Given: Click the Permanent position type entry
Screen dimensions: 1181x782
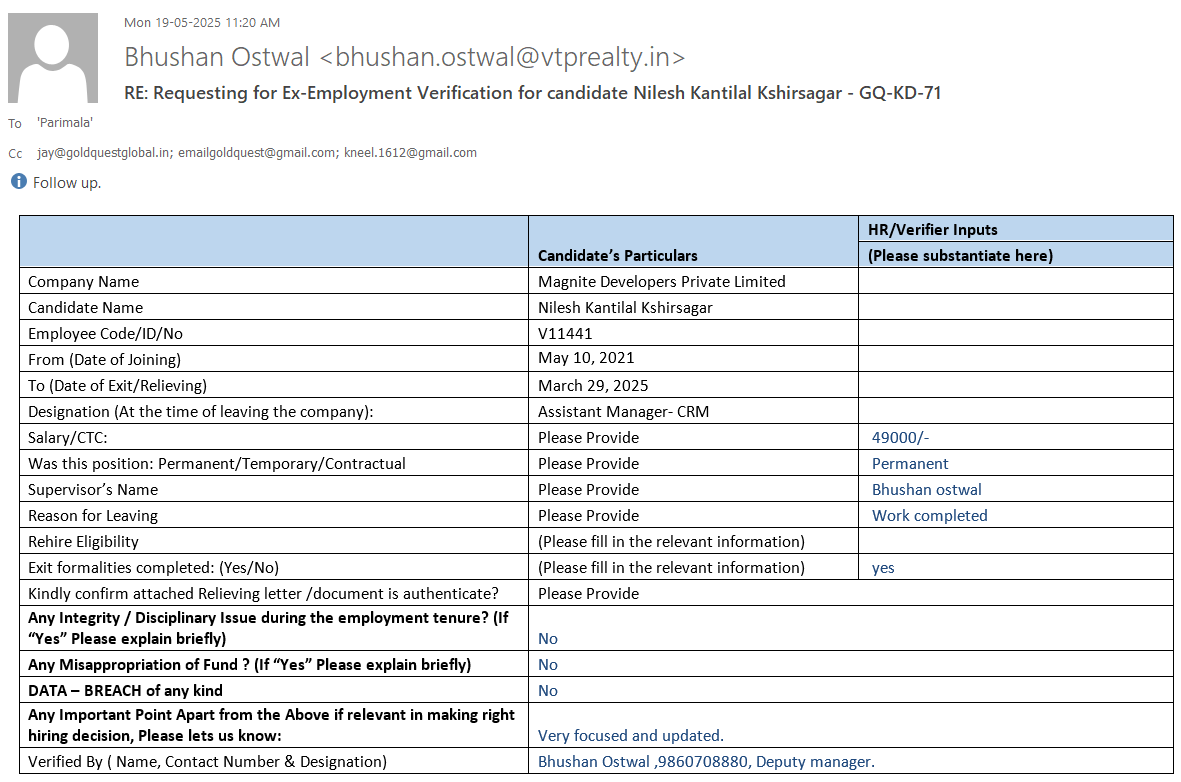Looking at the screenshot, I should point(910,463).
